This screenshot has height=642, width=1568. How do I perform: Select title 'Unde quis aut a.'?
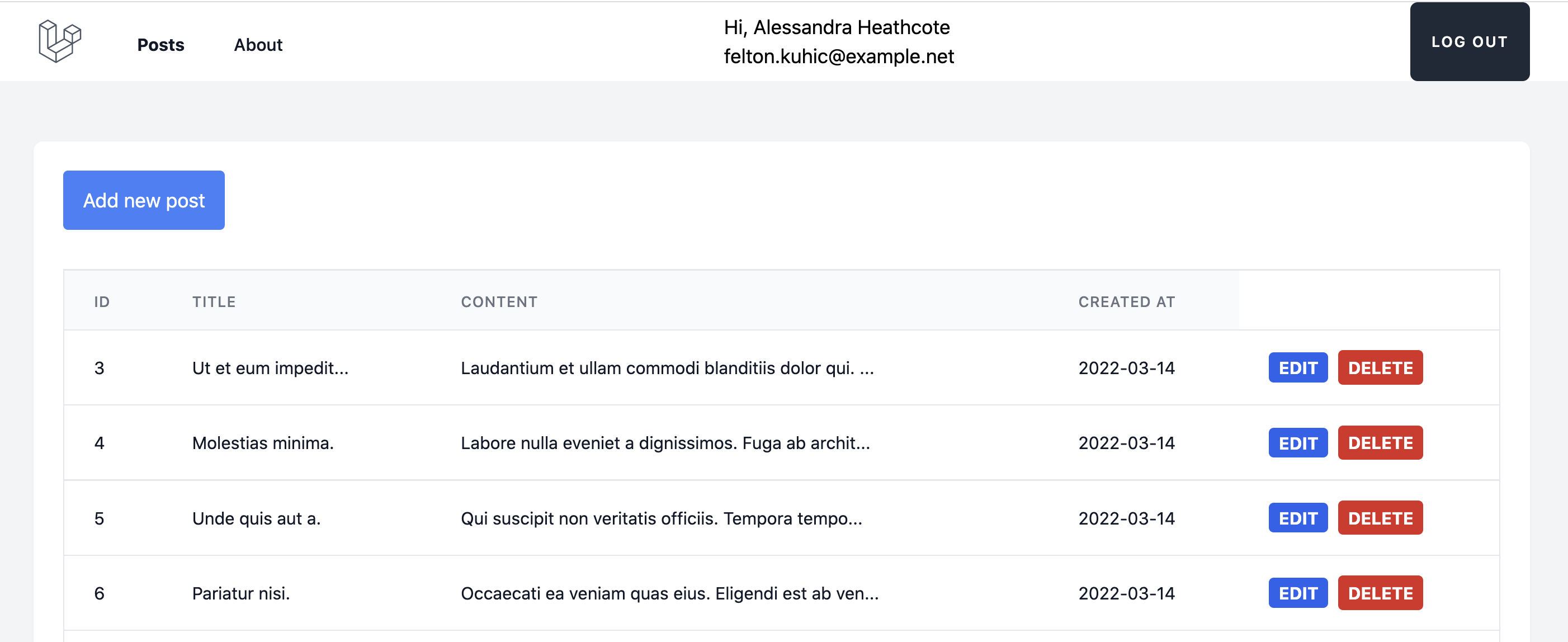coord(256,518)
